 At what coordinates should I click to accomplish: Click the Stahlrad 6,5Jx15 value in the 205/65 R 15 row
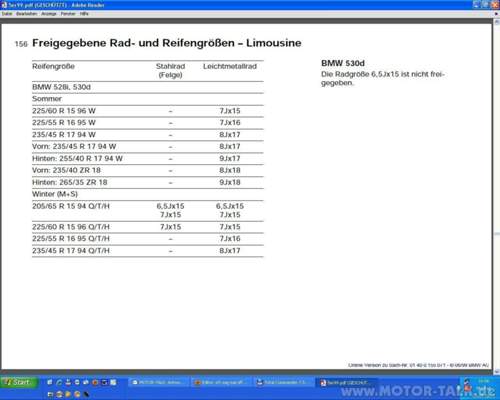[170, 206]
